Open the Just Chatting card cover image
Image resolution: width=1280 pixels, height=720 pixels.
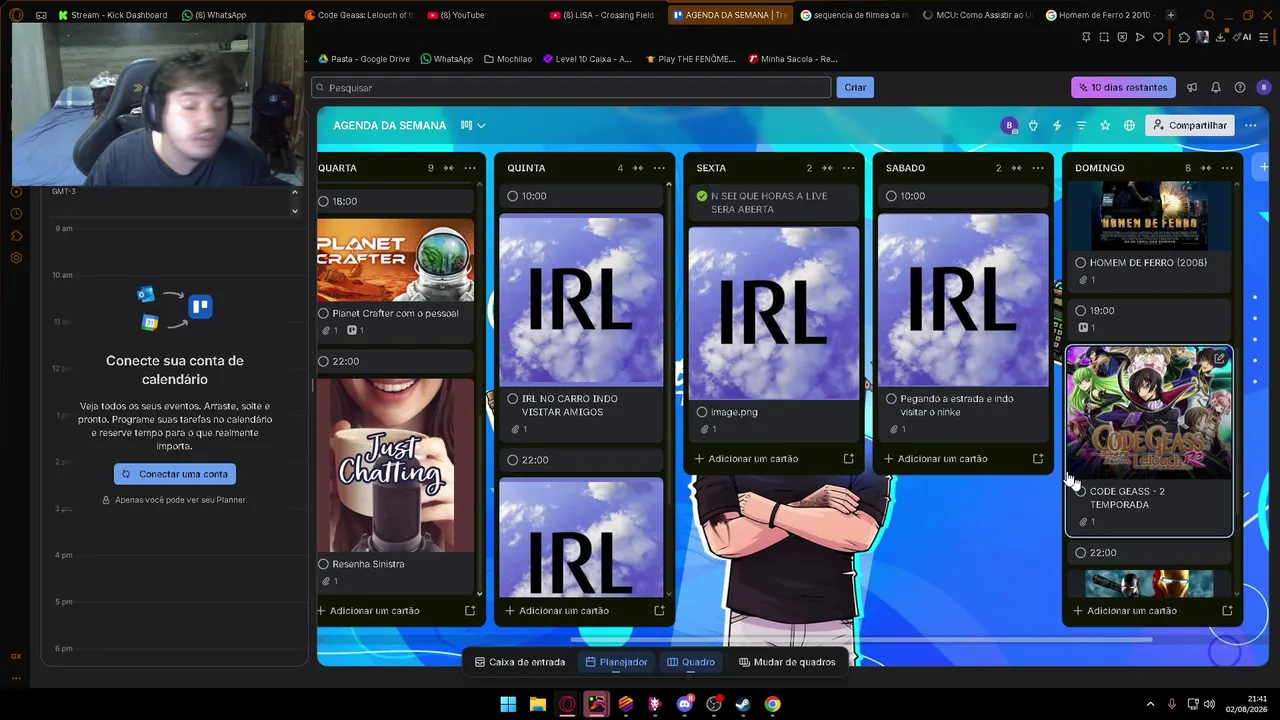tap(396, 464)
